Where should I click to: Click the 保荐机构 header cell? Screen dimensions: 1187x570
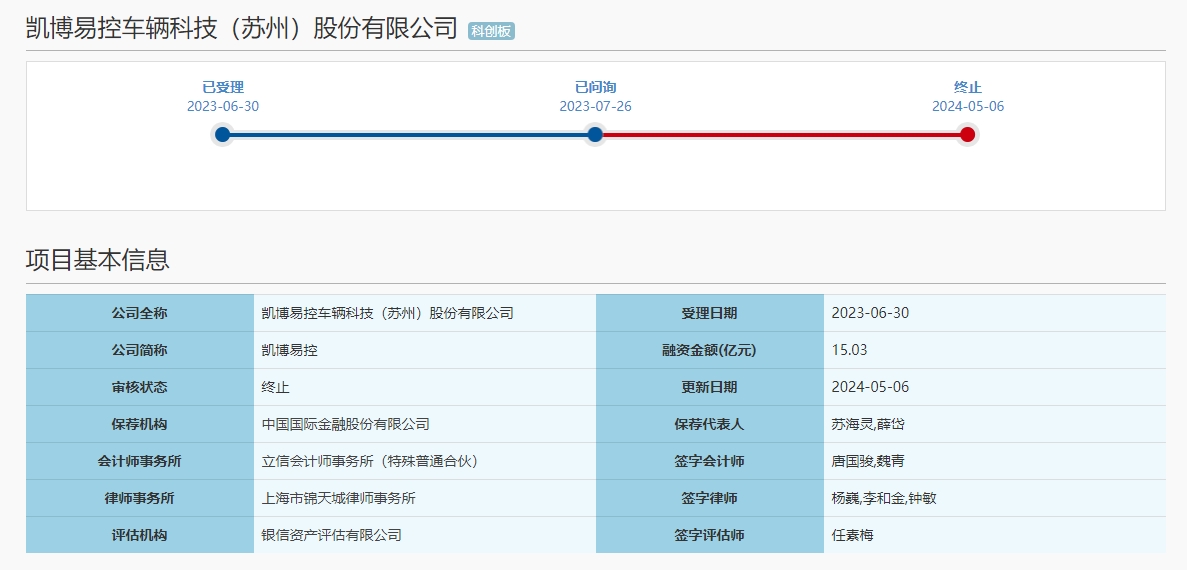[x=140, y=424]
